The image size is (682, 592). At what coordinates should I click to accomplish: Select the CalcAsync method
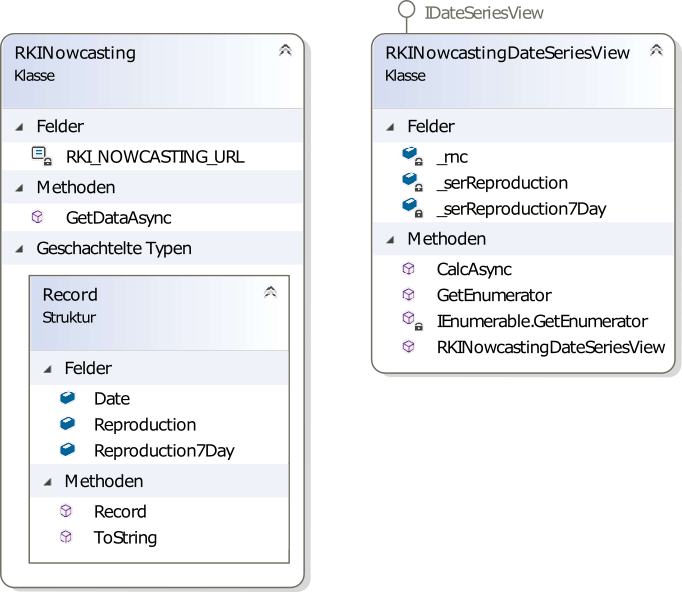click(474, 269)
